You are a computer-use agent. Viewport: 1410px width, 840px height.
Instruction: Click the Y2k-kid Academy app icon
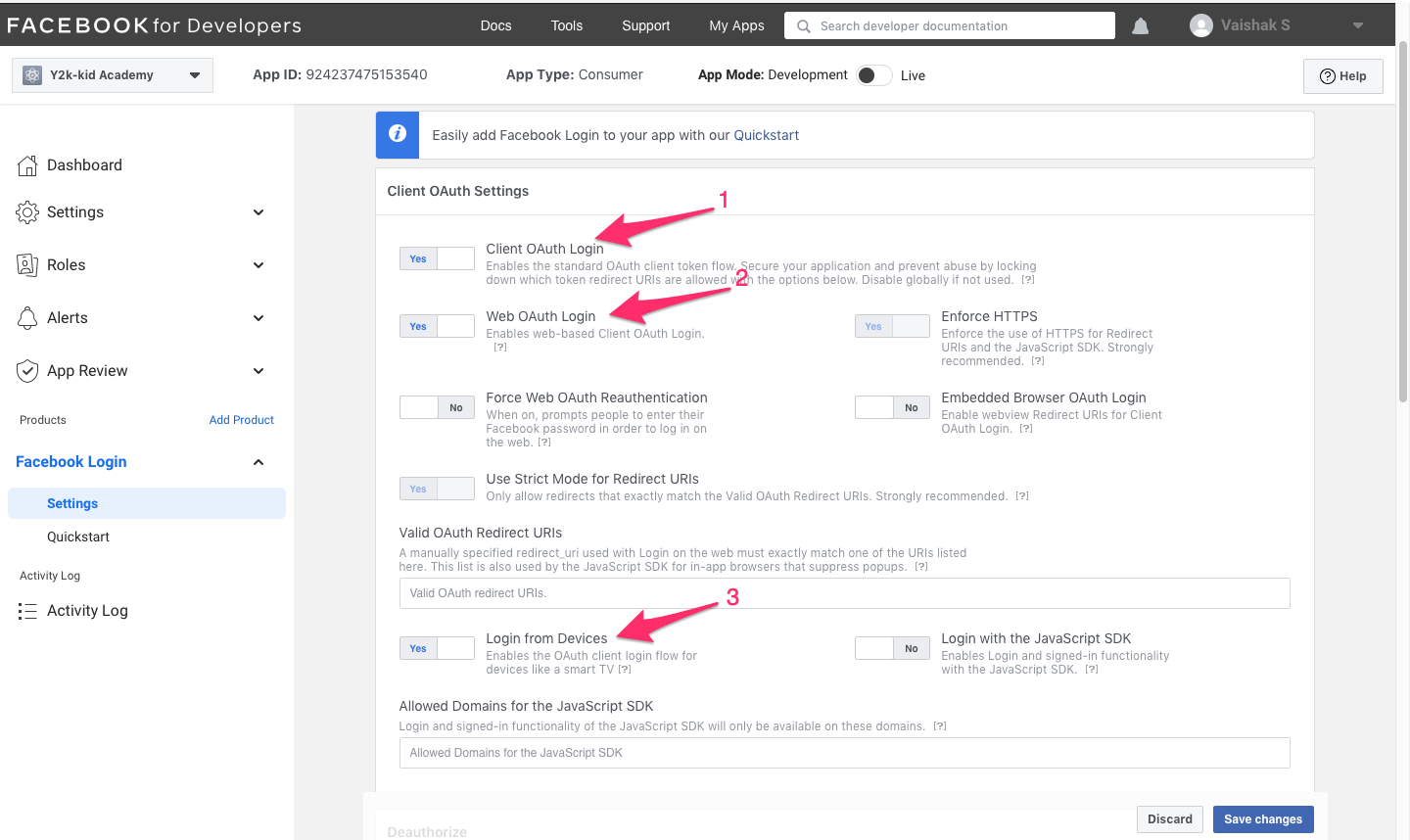click(x=32, y=75)
